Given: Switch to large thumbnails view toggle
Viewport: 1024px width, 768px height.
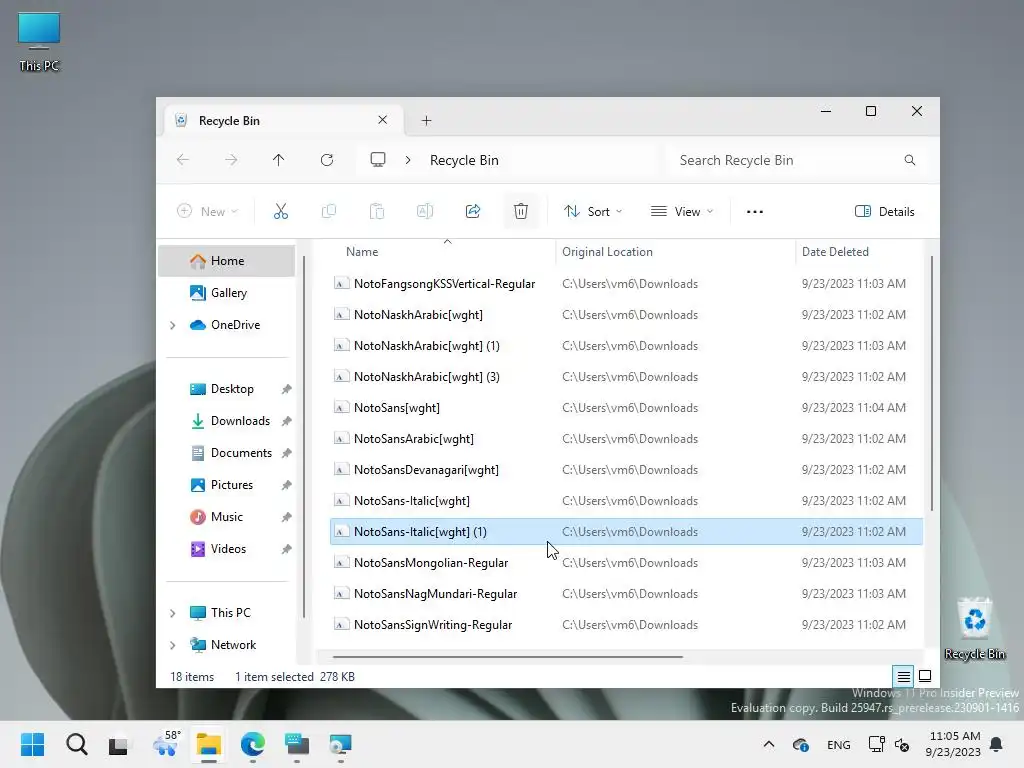Looking at the screenshot, I should tap(925, 677).
